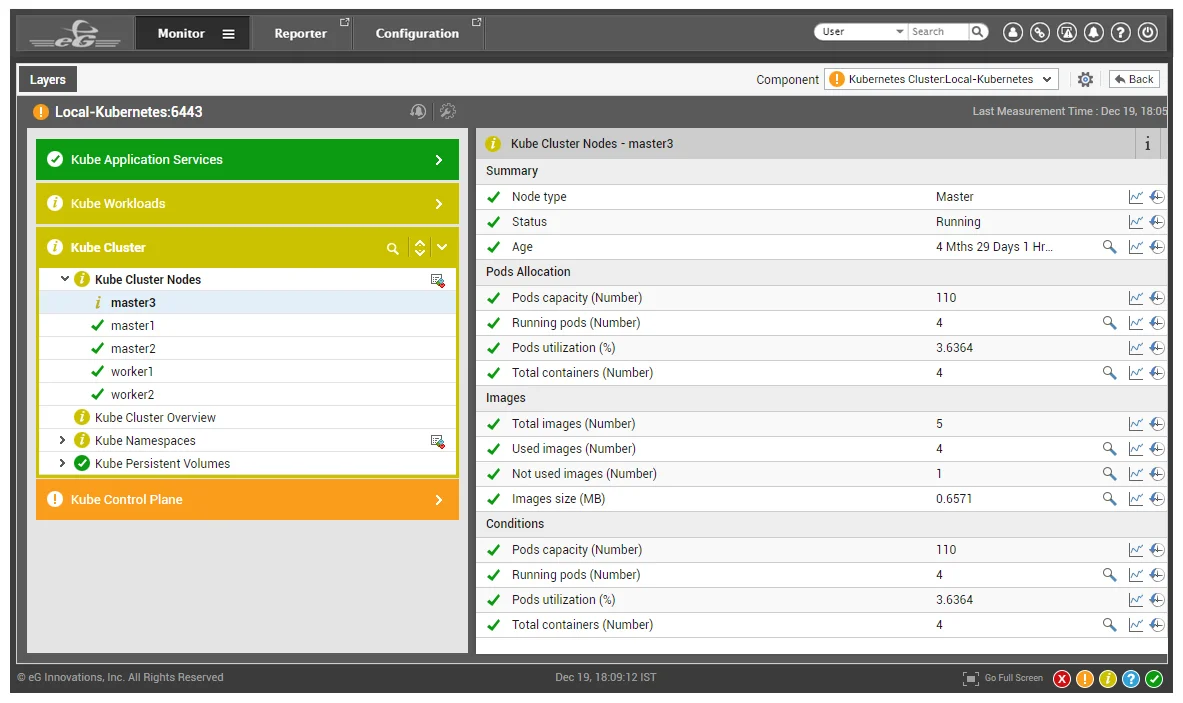Click the eG Innovations logo
Viewport: 1183px width, 703px height.
(x=75, y=34)
